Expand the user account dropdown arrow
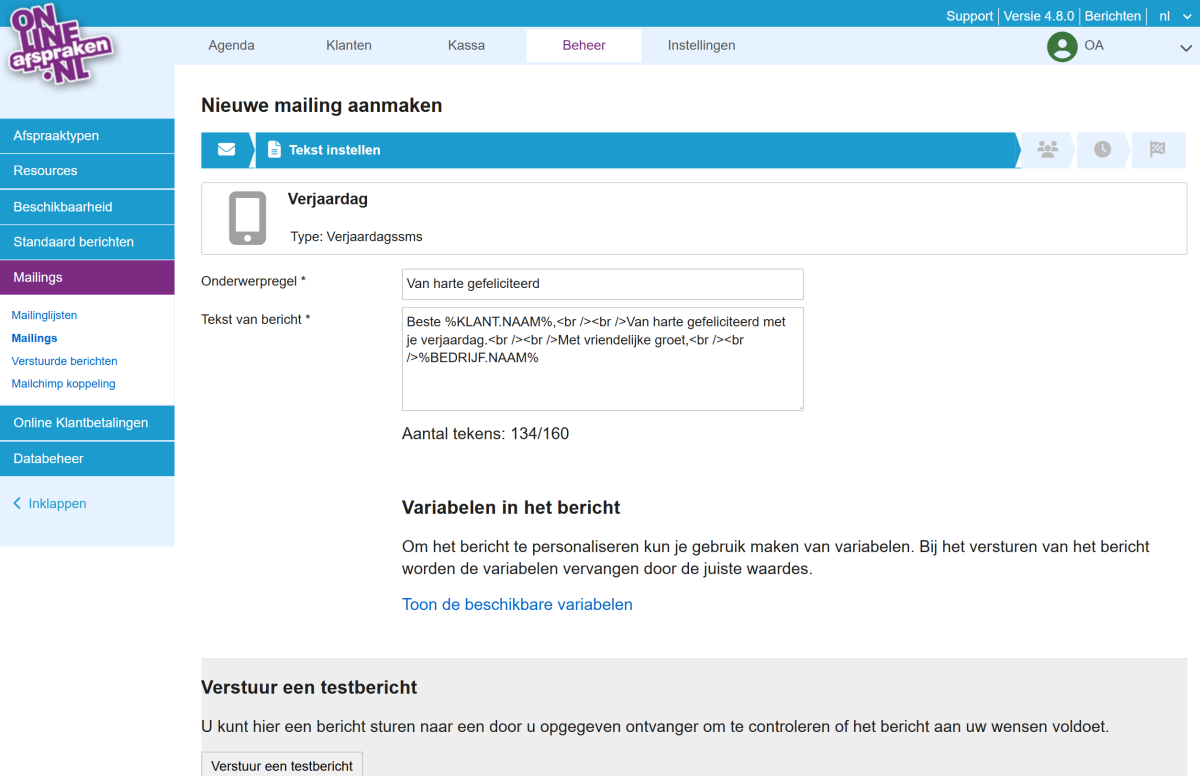Viewport: 1200px width, 776px height. (x=1186, y=47)
